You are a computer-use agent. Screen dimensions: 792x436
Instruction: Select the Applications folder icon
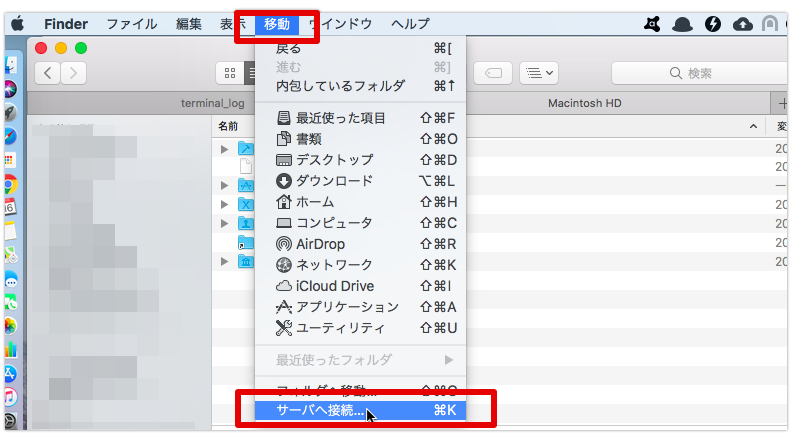246,185
